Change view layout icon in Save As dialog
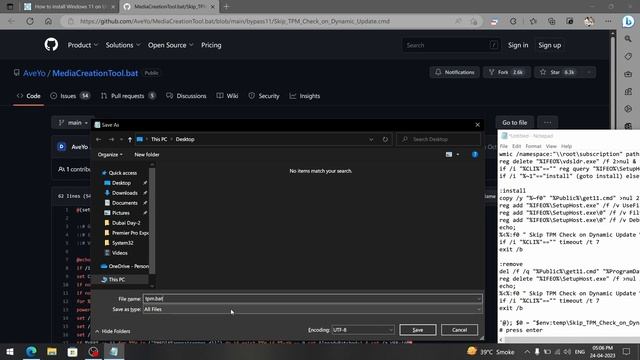This screenshot has height=360, width=640. [x=449, y=154]
